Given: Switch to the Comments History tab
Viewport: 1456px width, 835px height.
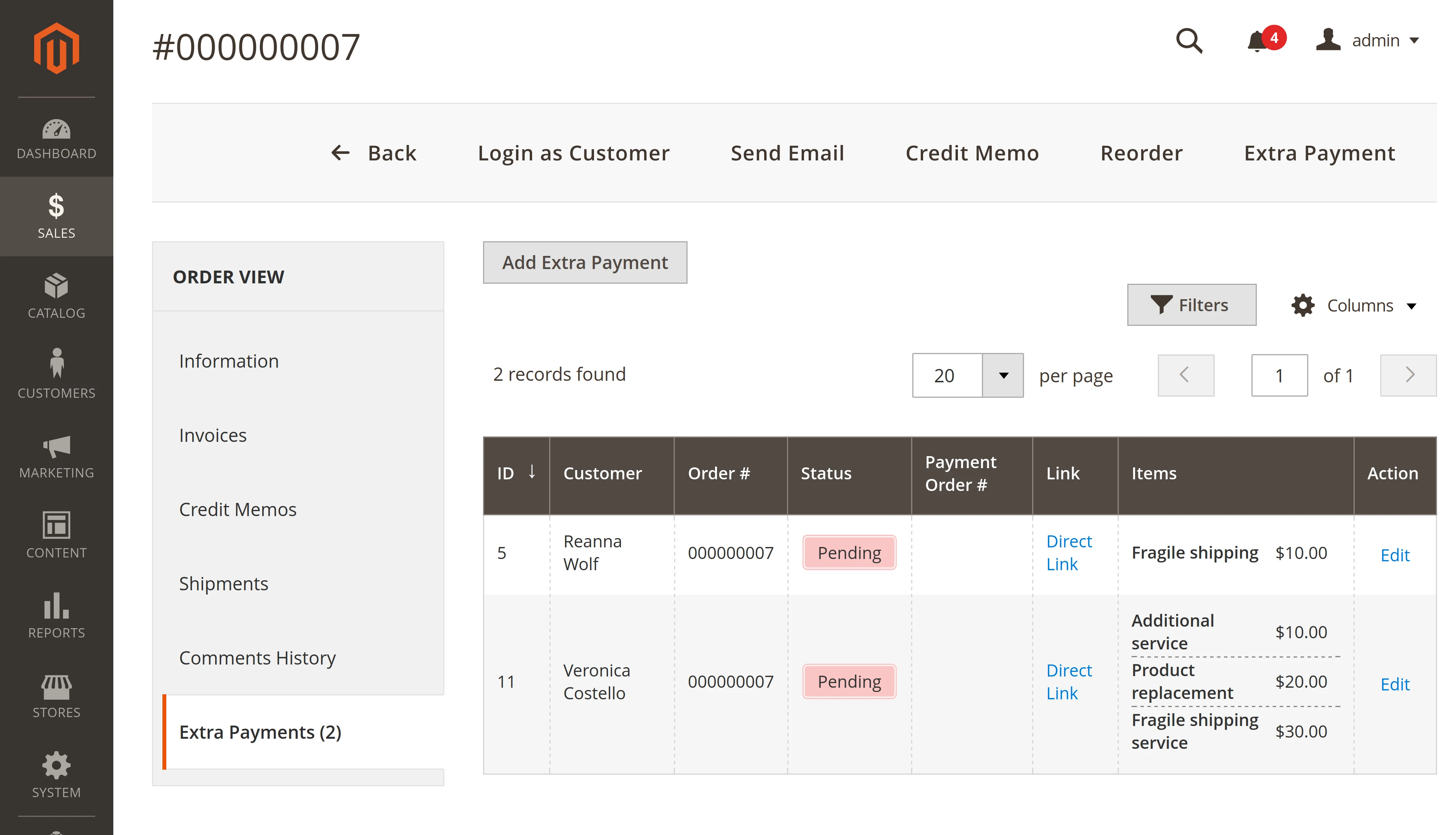Looking at the screenshot, I should pyautogui.click(x=257, y=658).
